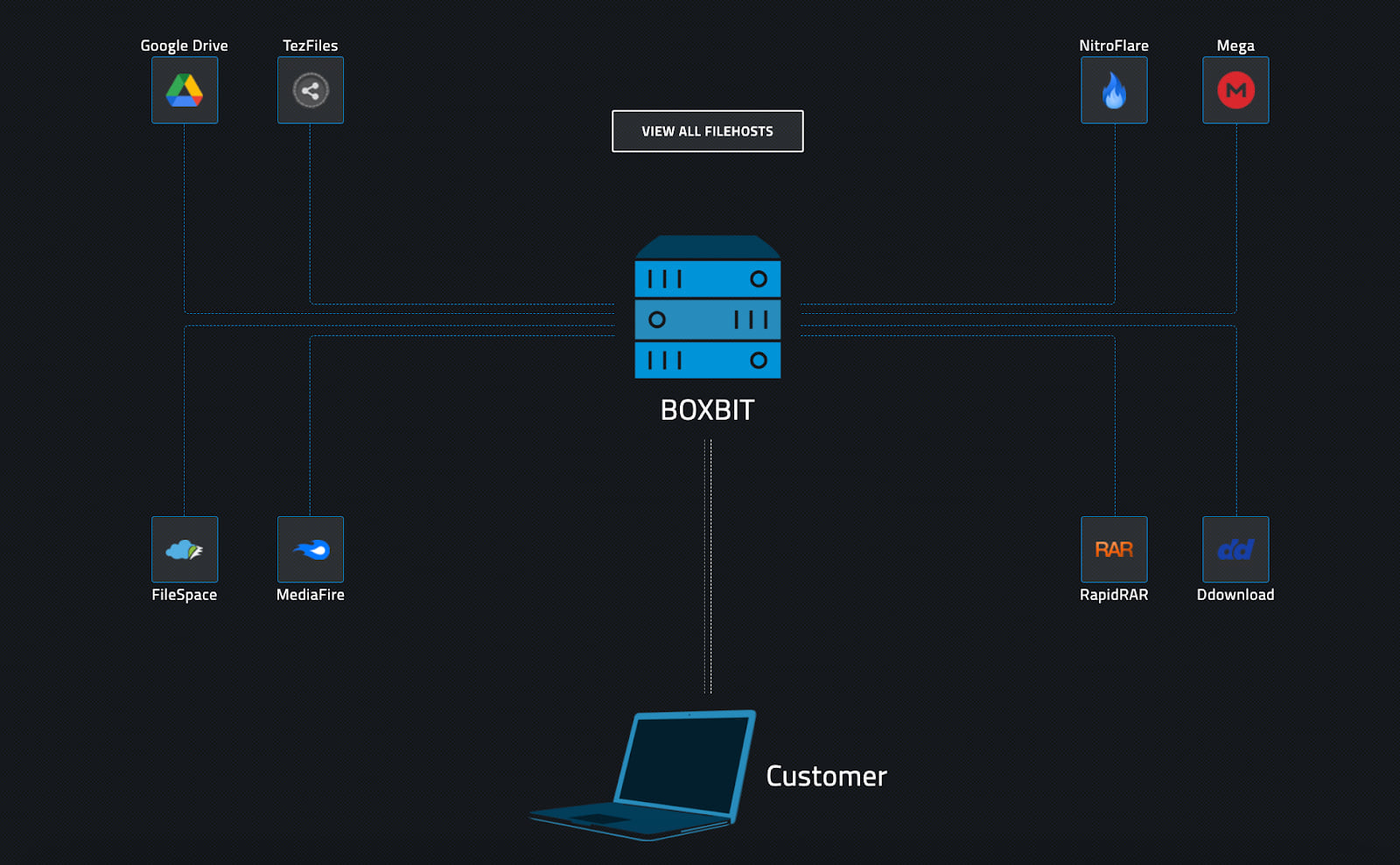Click the "Google Drive" label
The image size is (1400, 865).
point(185,45)
